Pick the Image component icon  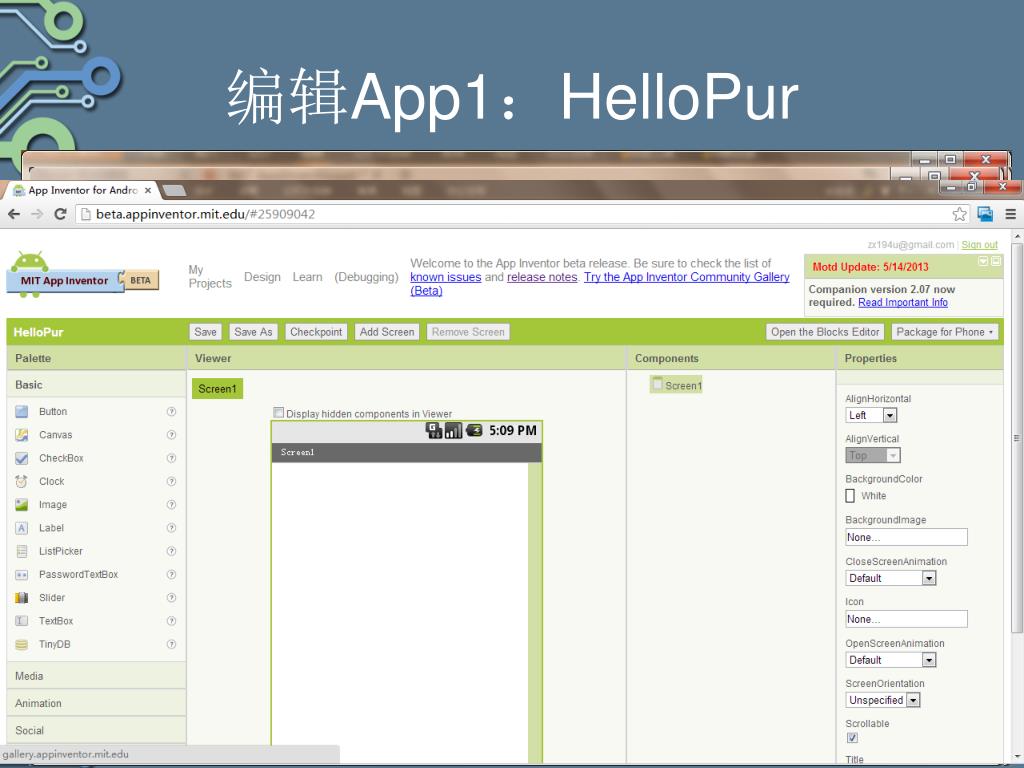[22, 505]
